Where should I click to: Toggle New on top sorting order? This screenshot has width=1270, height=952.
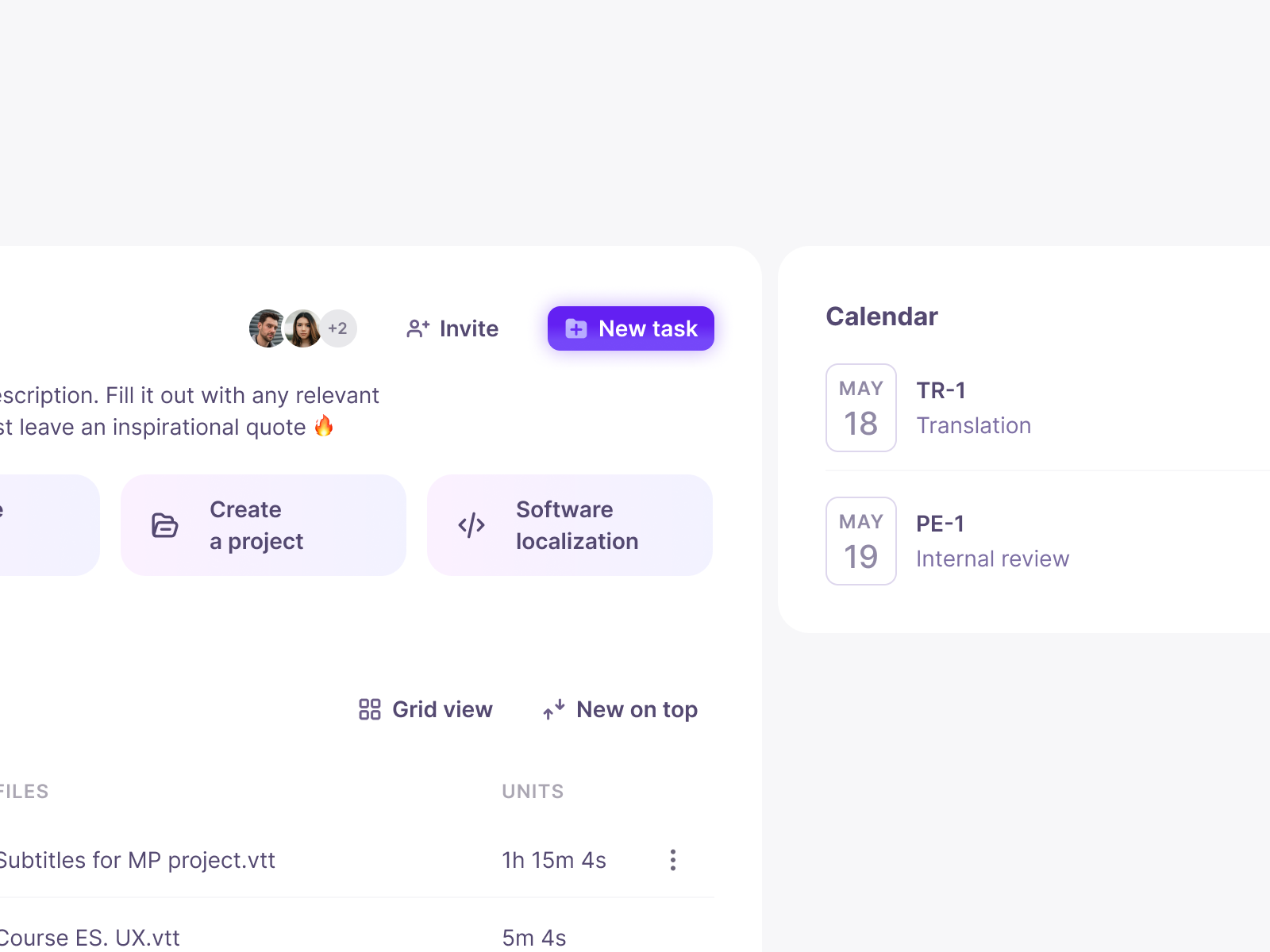pos(619,709)
